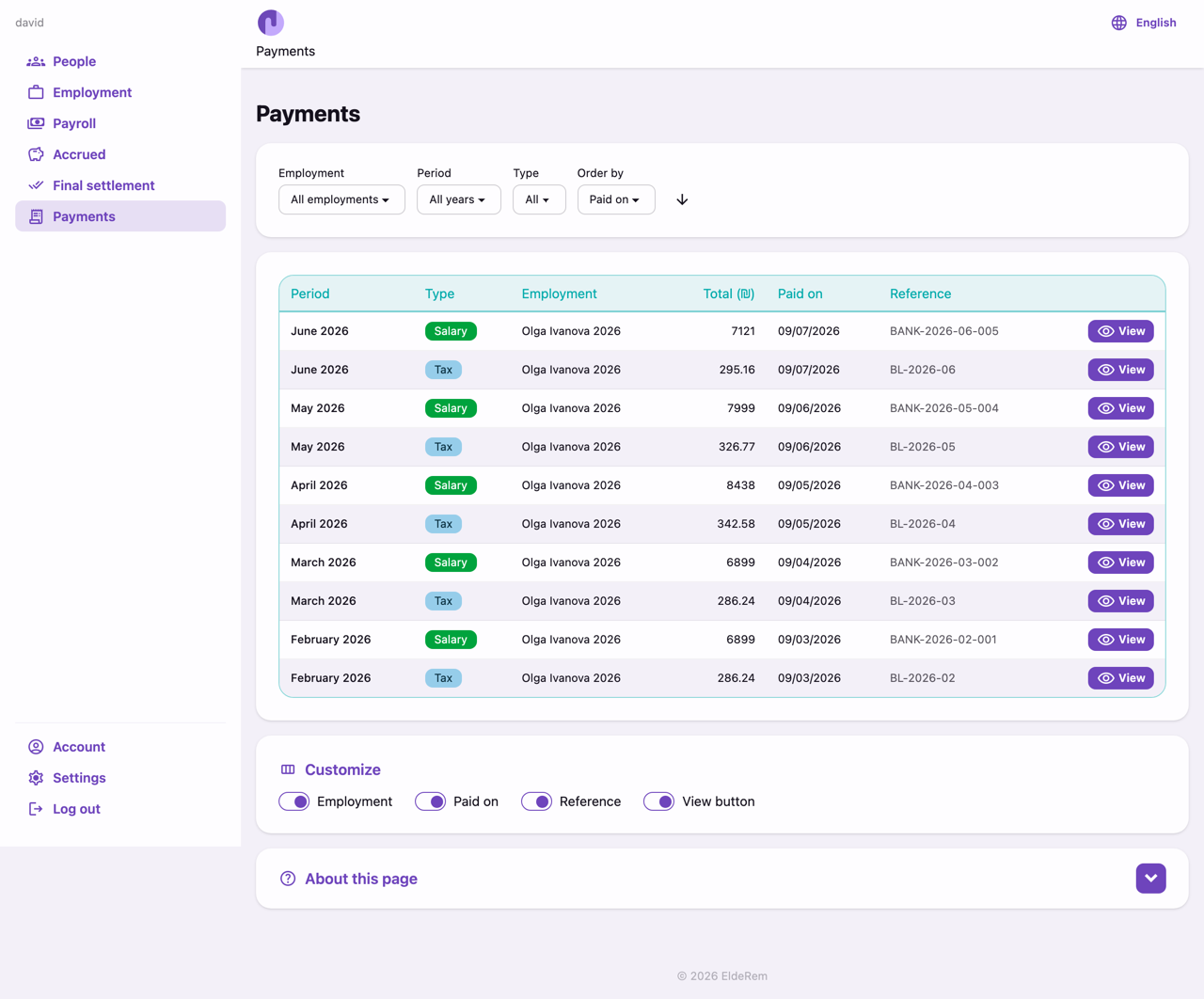Screen dimensions: 1204x999
Task: Click the question mark About icon
Action: (288, 879)
